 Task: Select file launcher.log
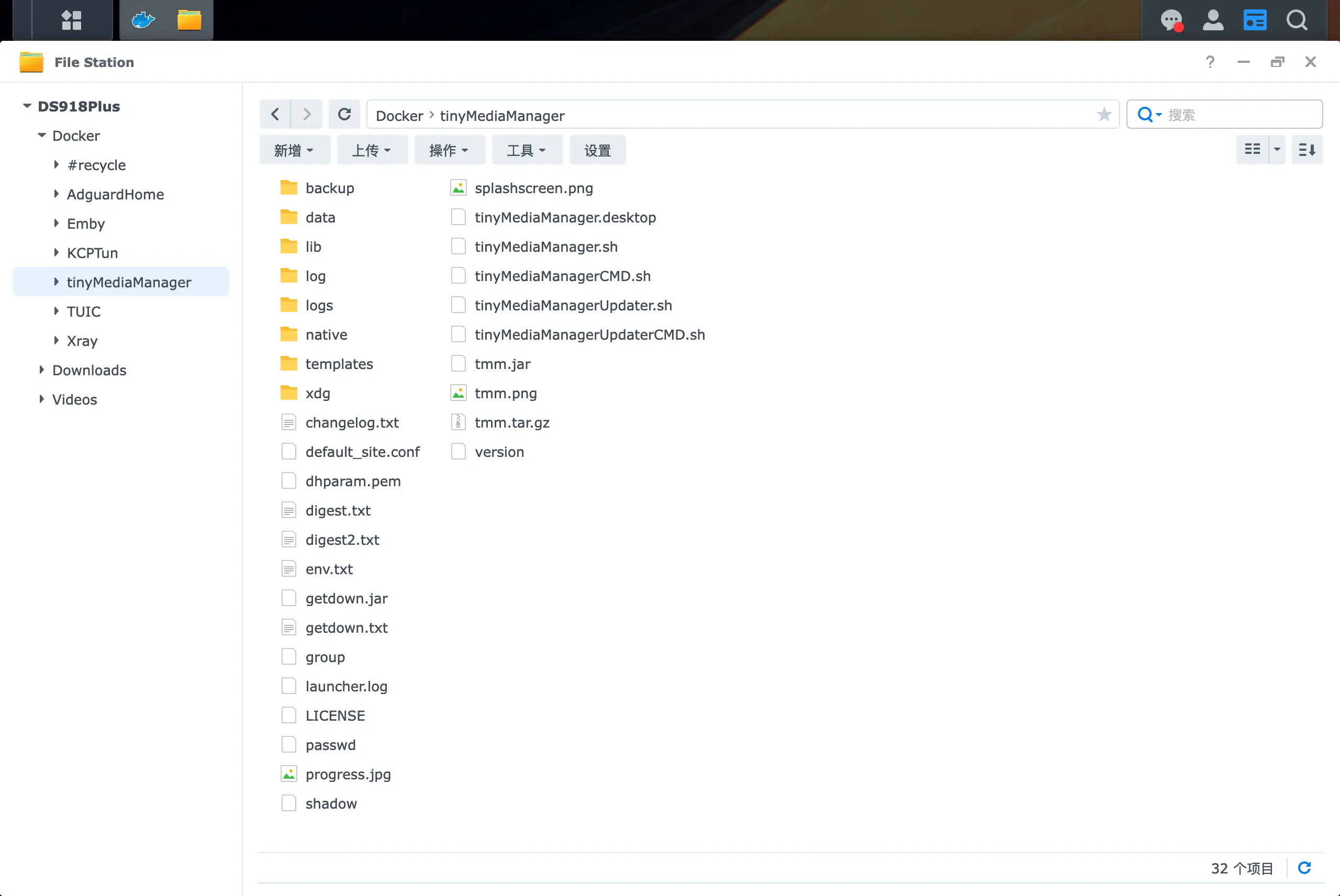point(347,686)
